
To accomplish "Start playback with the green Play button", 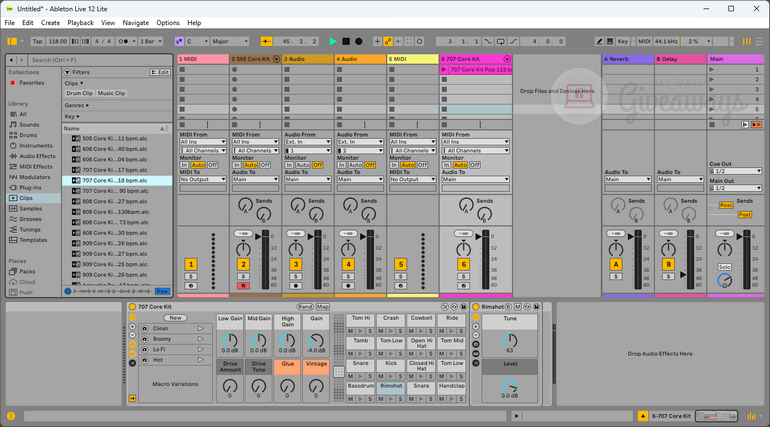I will click(333, 41).
